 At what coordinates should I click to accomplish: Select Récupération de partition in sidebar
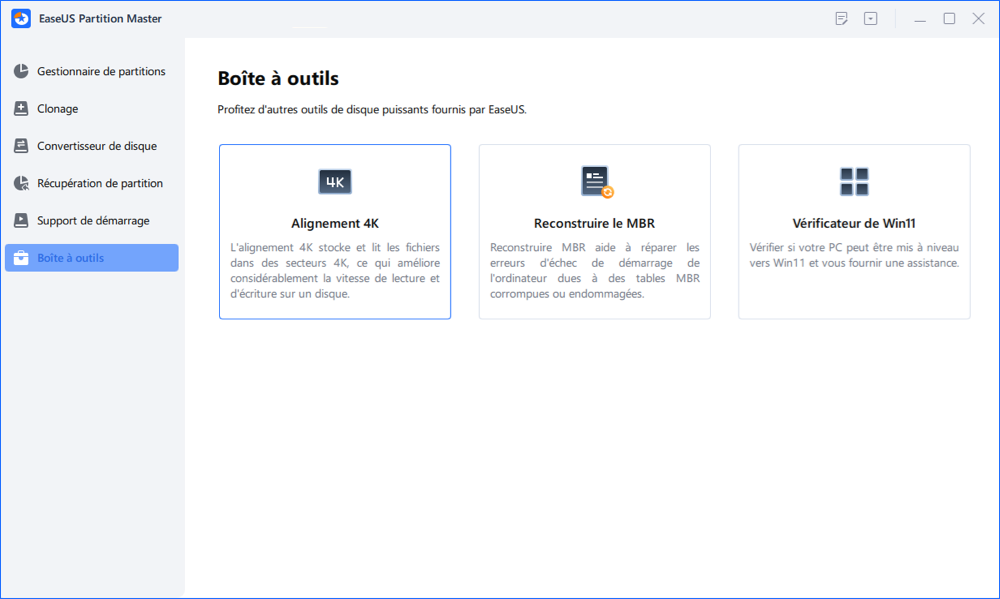(x=92, y=183)
